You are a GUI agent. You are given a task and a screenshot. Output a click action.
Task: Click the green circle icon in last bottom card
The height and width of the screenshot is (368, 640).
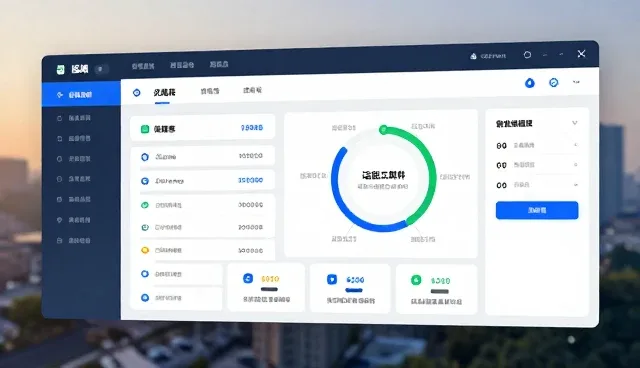416,280
